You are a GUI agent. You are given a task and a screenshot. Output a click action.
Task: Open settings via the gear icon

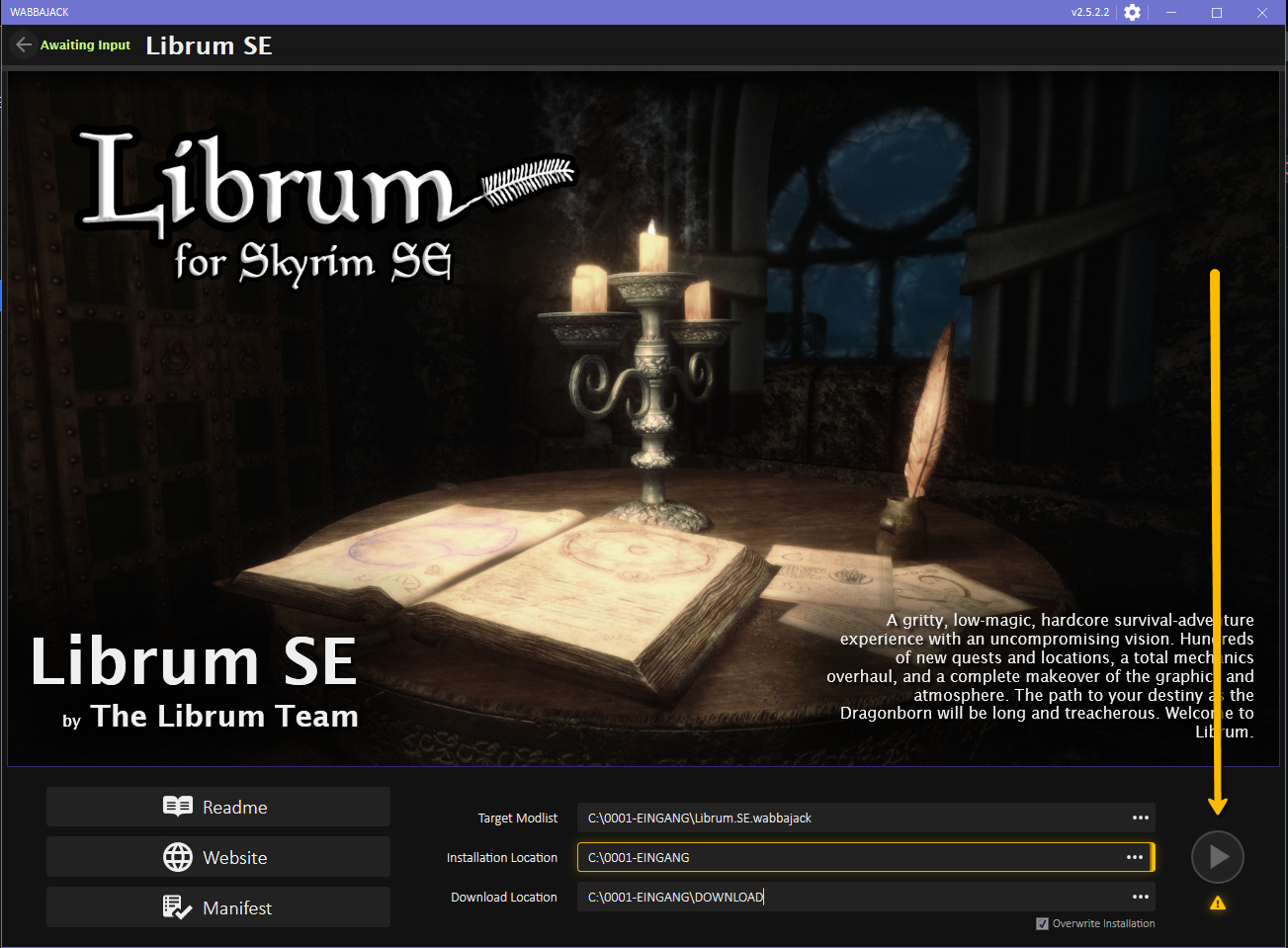1133,13
